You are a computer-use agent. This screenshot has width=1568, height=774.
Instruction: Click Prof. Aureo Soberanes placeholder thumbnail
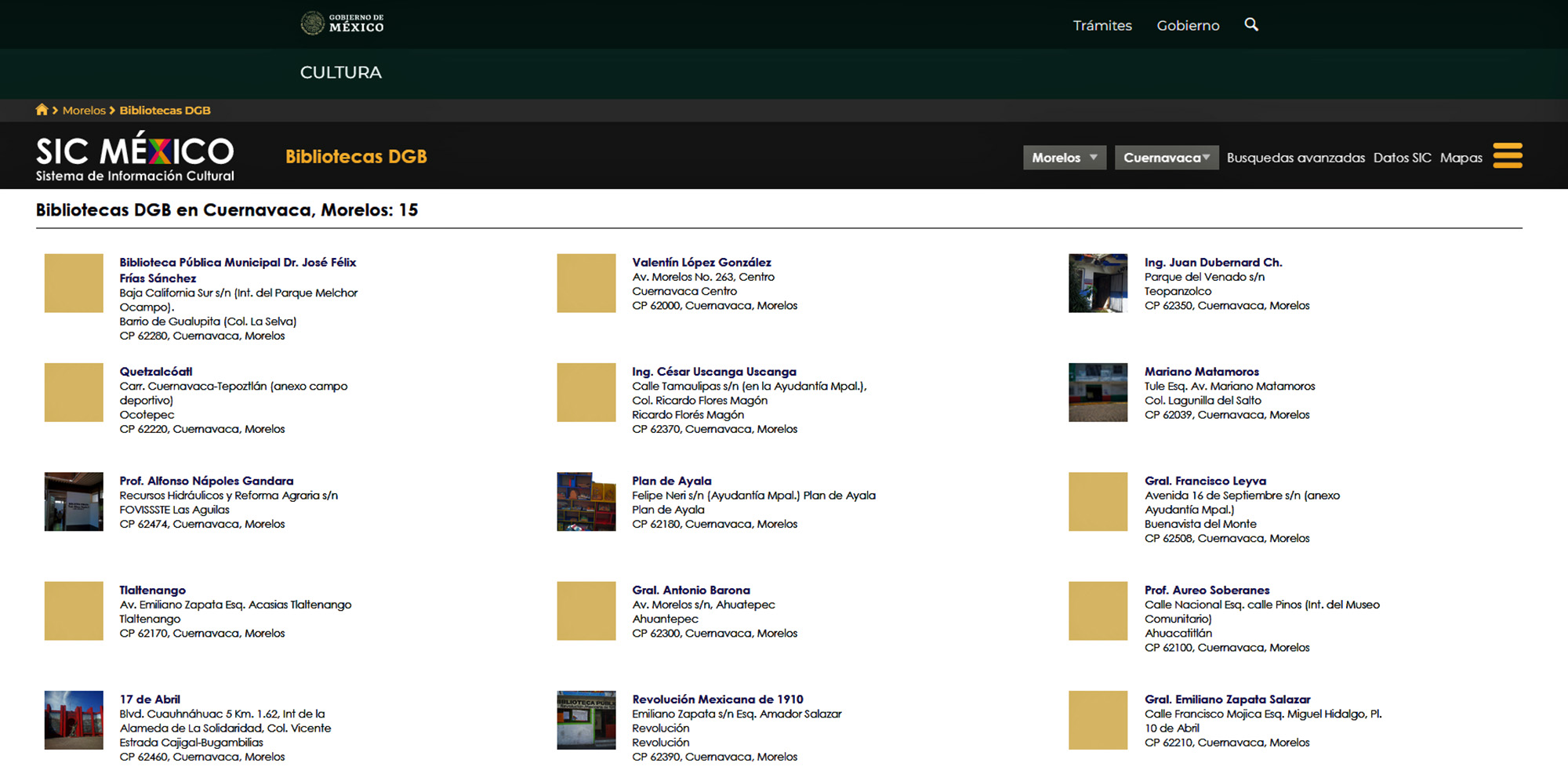pos(1098,611)
